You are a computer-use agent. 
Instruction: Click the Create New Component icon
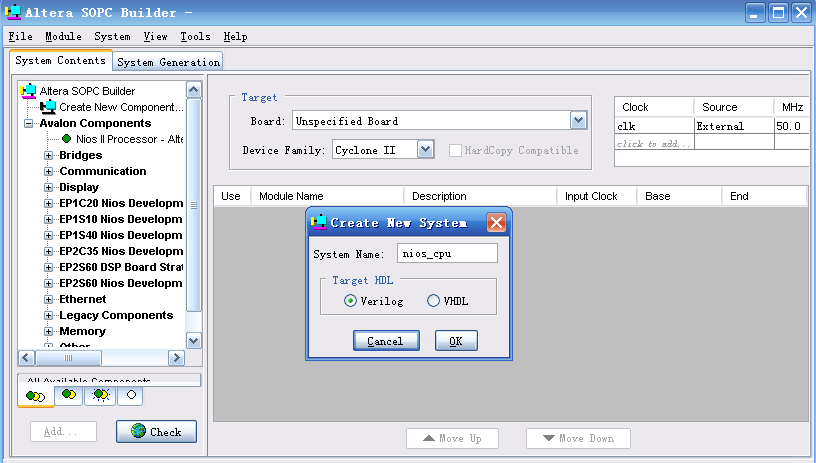tap(48, 107)
